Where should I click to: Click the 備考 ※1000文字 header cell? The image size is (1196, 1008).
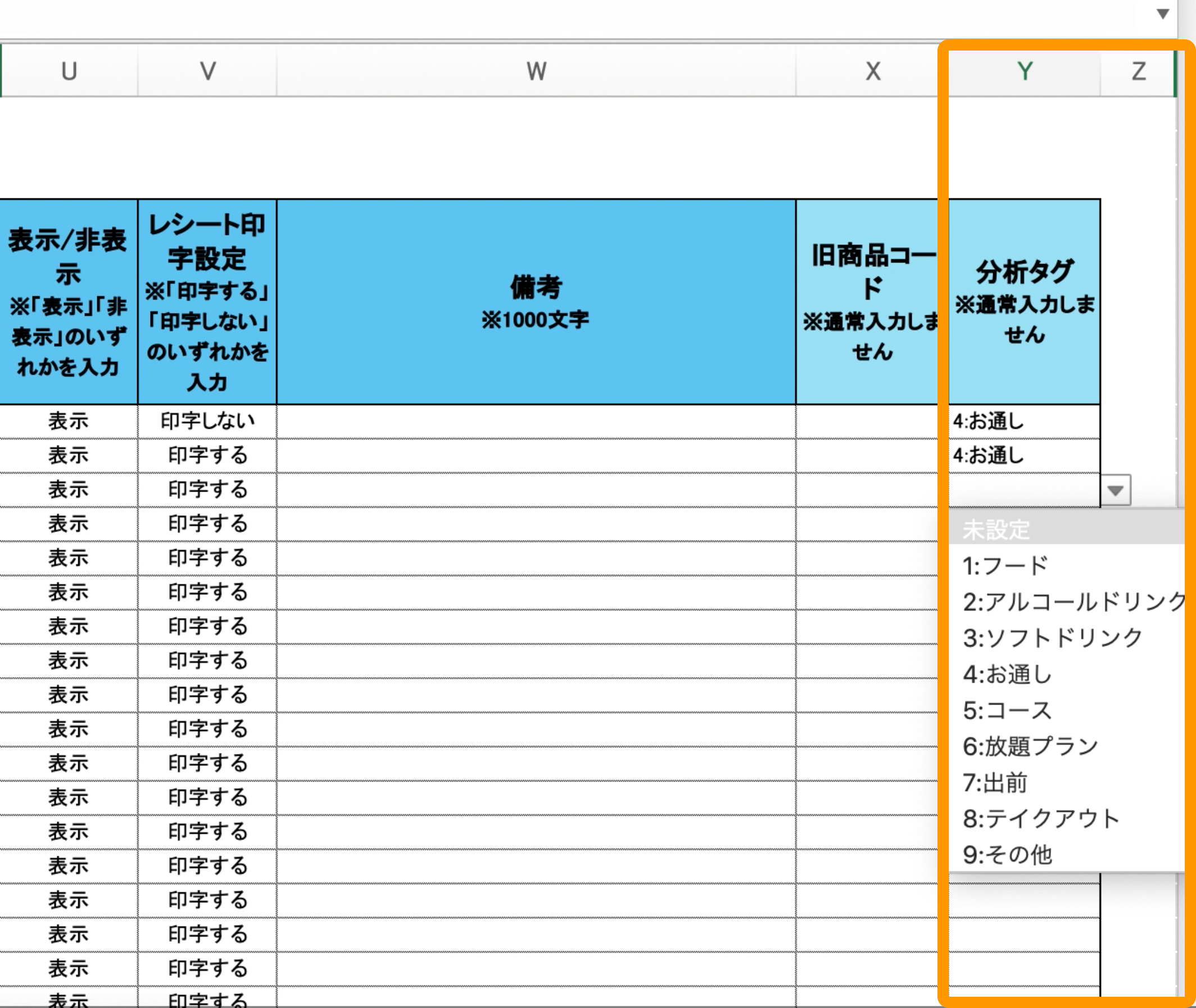[536, 302]
